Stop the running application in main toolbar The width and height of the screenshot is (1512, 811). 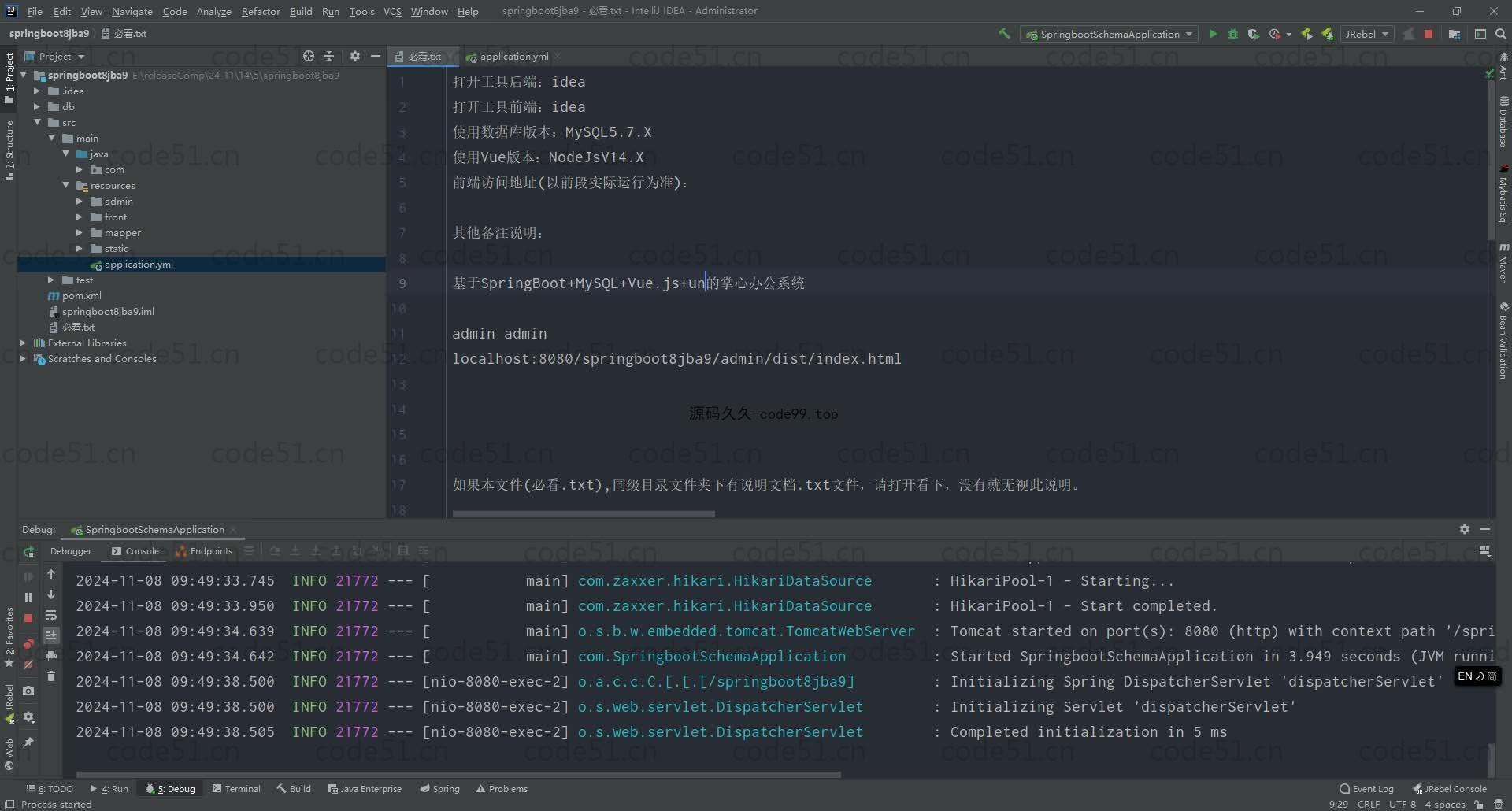point(1429,34)
